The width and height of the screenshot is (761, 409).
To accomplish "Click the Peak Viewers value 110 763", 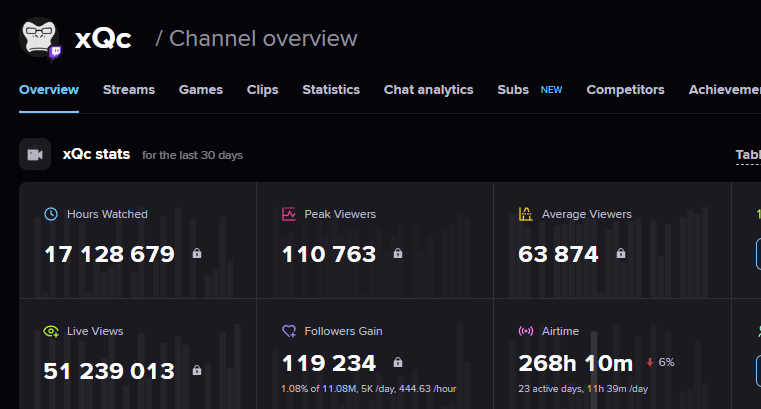I will click(x=329, y=254).
